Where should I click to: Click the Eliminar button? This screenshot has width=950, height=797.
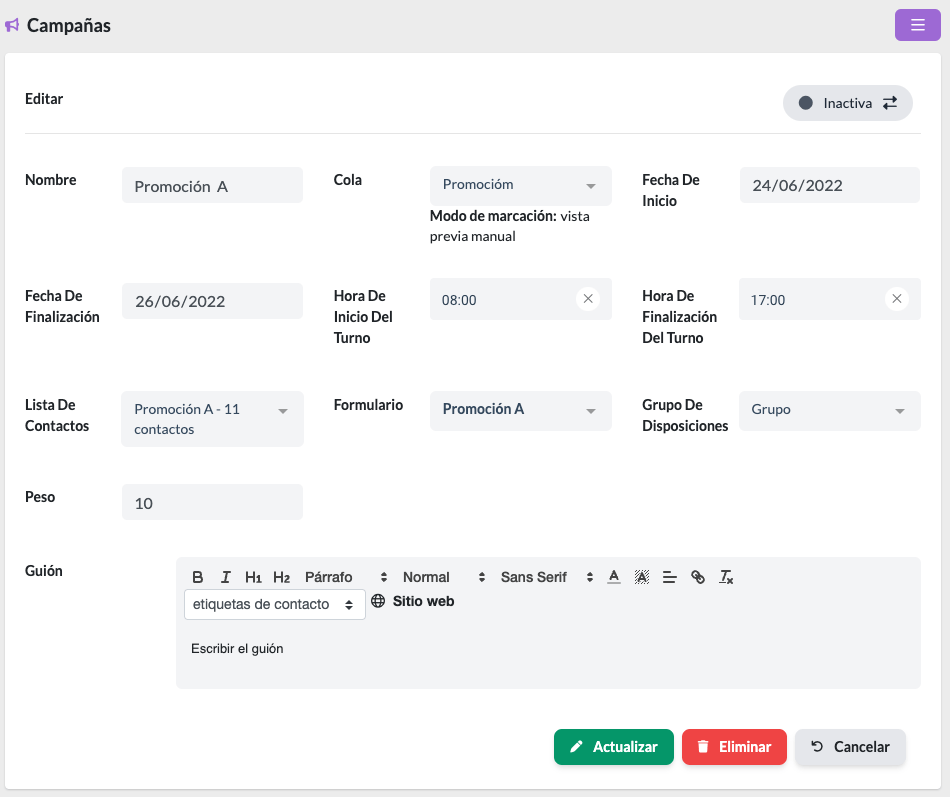734,747
